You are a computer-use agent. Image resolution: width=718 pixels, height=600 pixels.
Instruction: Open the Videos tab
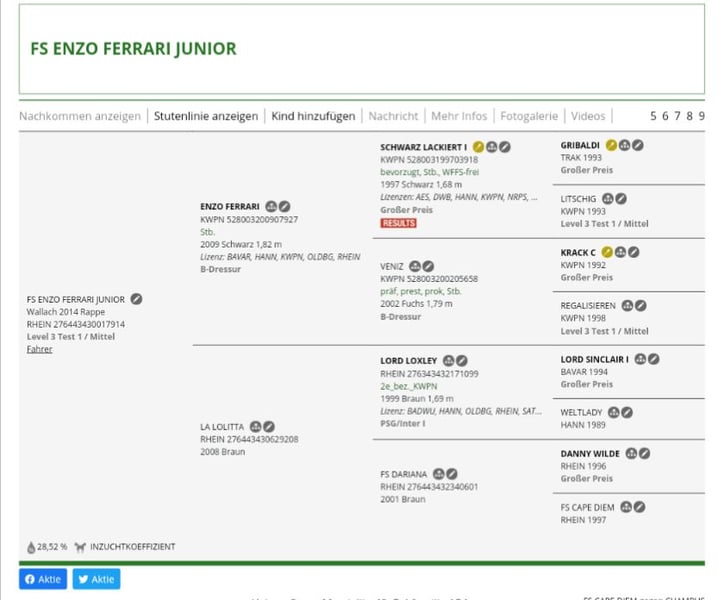[588, 116]
